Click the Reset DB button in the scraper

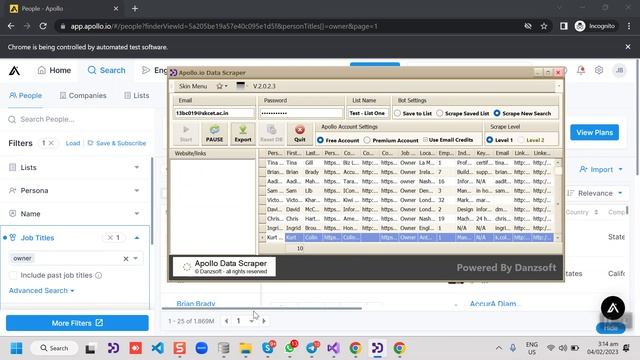point(271,133)
